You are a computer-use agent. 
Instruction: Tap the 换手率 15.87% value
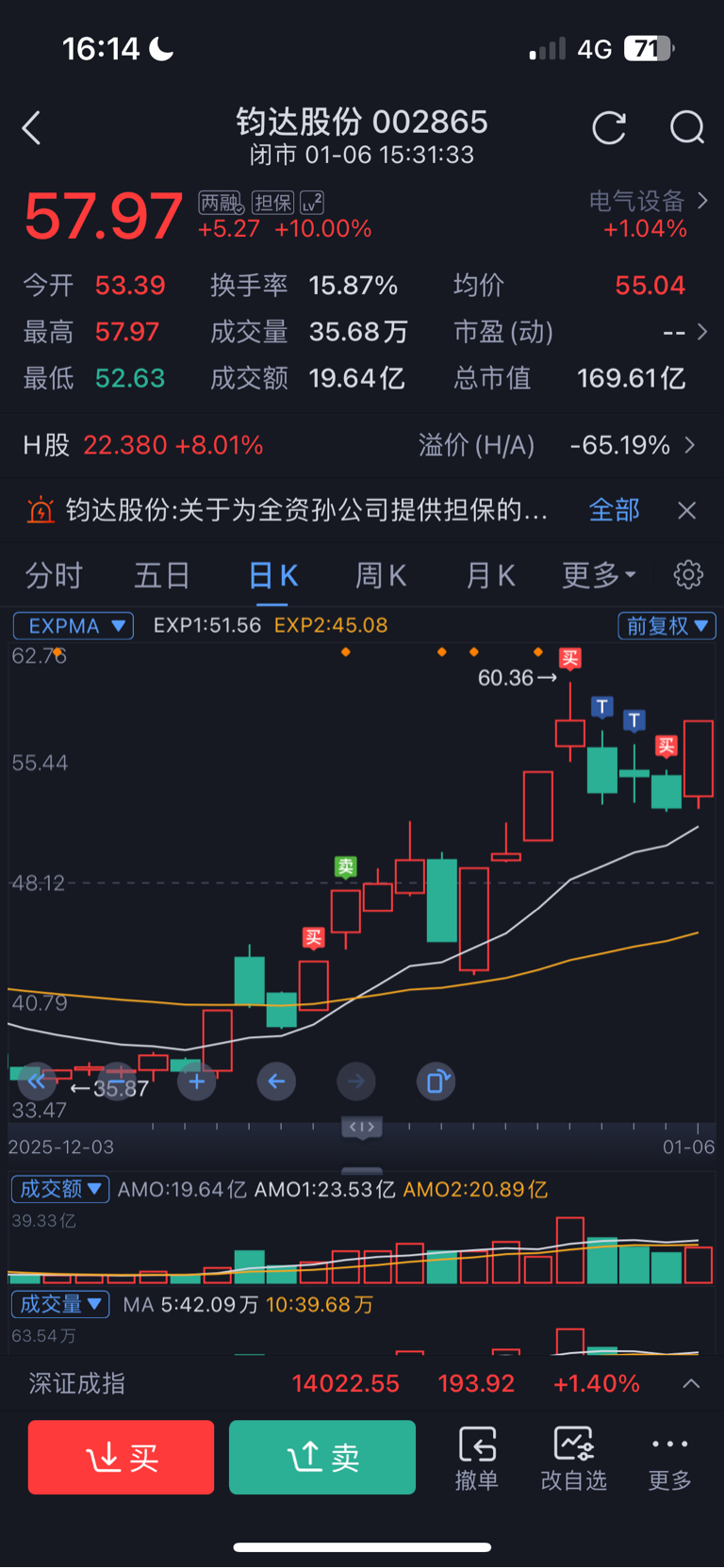pos(354,286)
